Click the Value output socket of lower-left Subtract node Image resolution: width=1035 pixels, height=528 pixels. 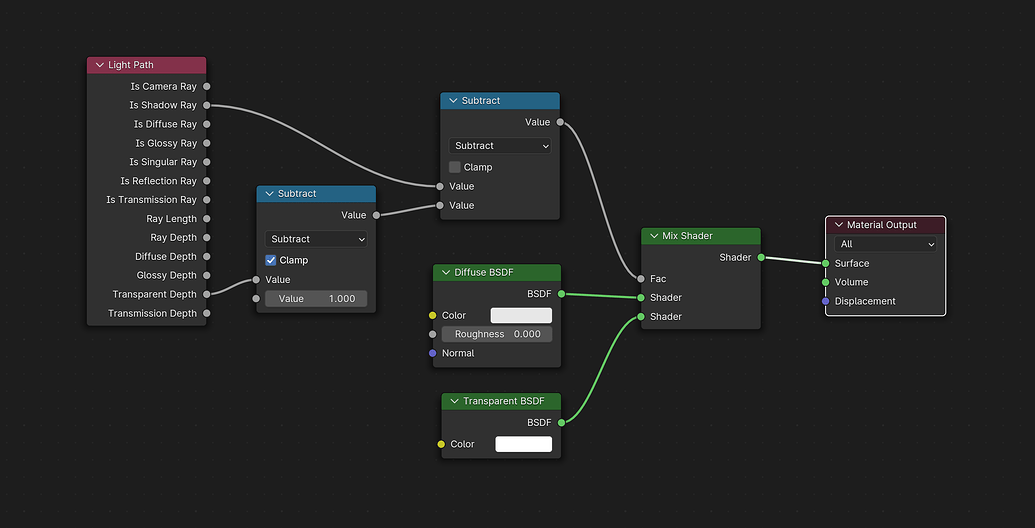pyautogui.click(x=376, y=215)
